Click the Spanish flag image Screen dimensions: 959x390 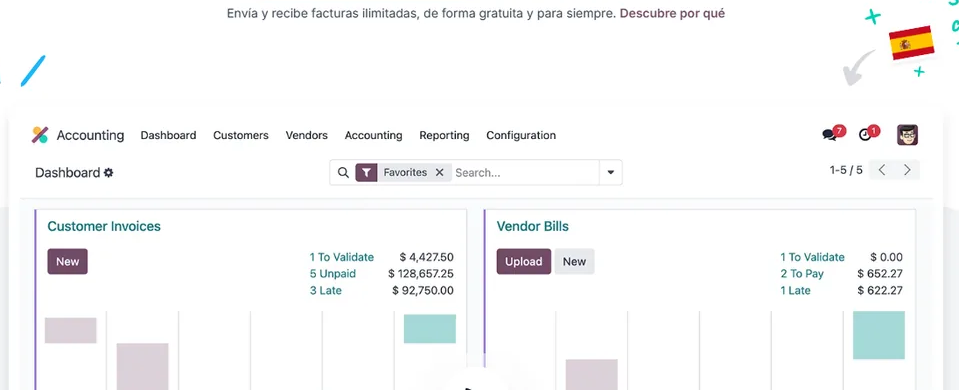(911, 42)
